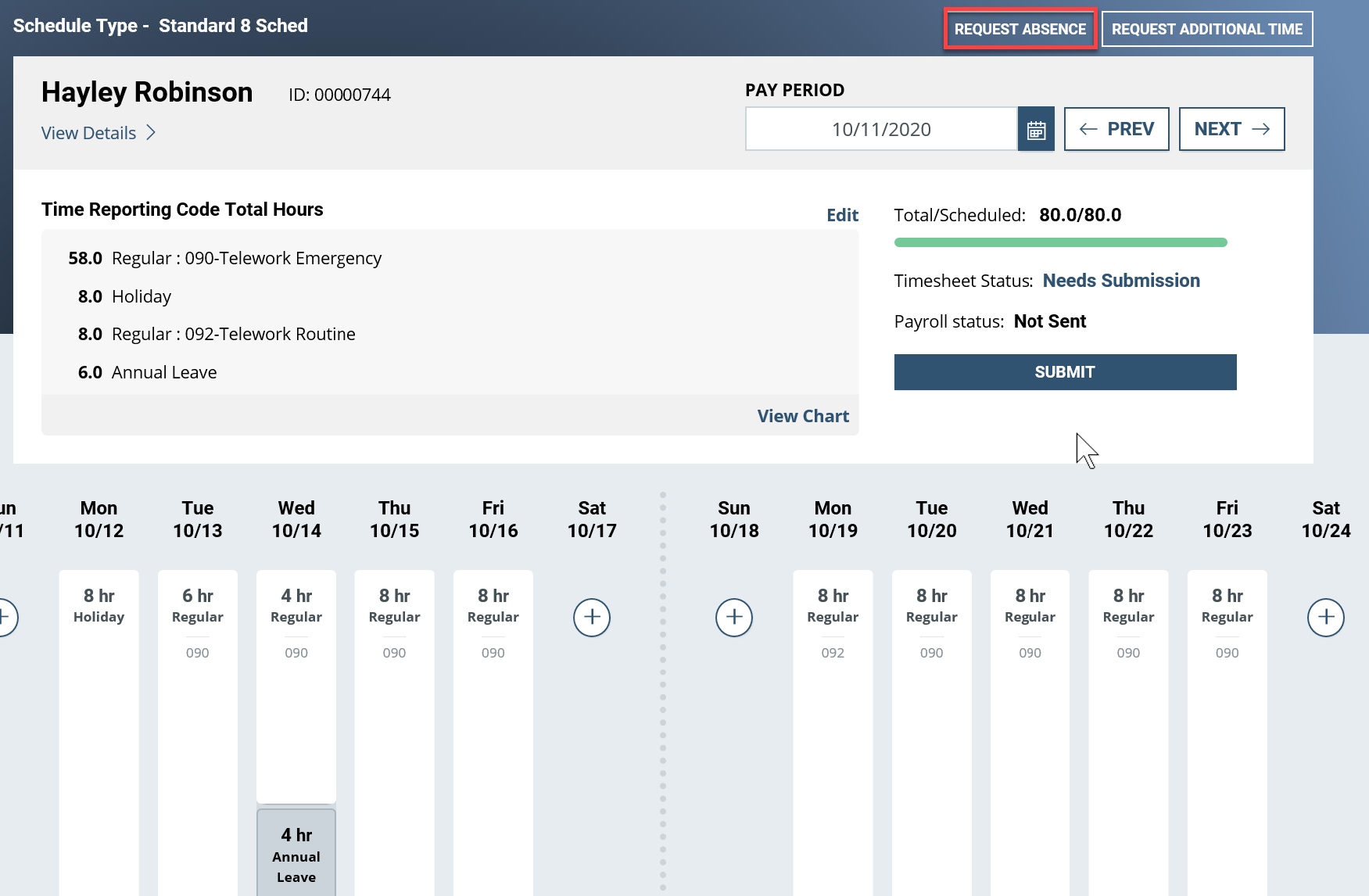Select the 4 hr Annual Leave entry on Wed 10/14

pyautogui.click(x=296, y=854)
